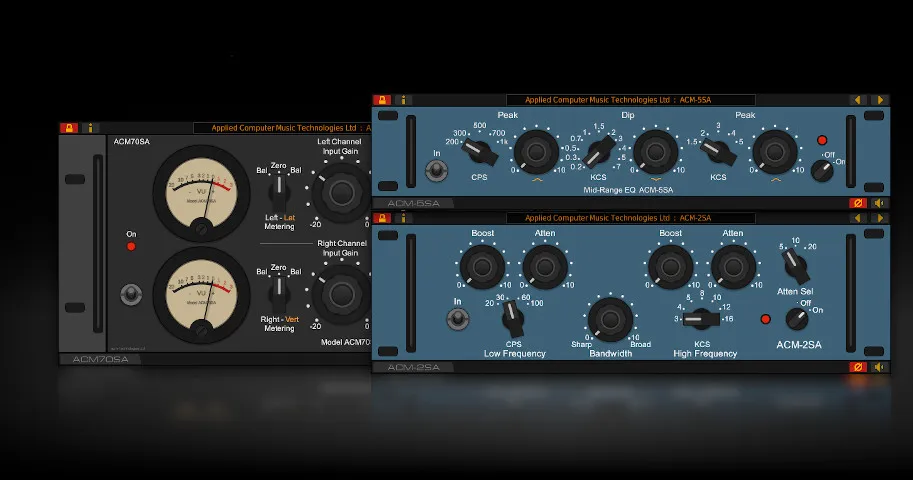Turn the Off/On power knob on ACM-5SA
This screenshot has height=480, width=913.
tap(822, 170)
